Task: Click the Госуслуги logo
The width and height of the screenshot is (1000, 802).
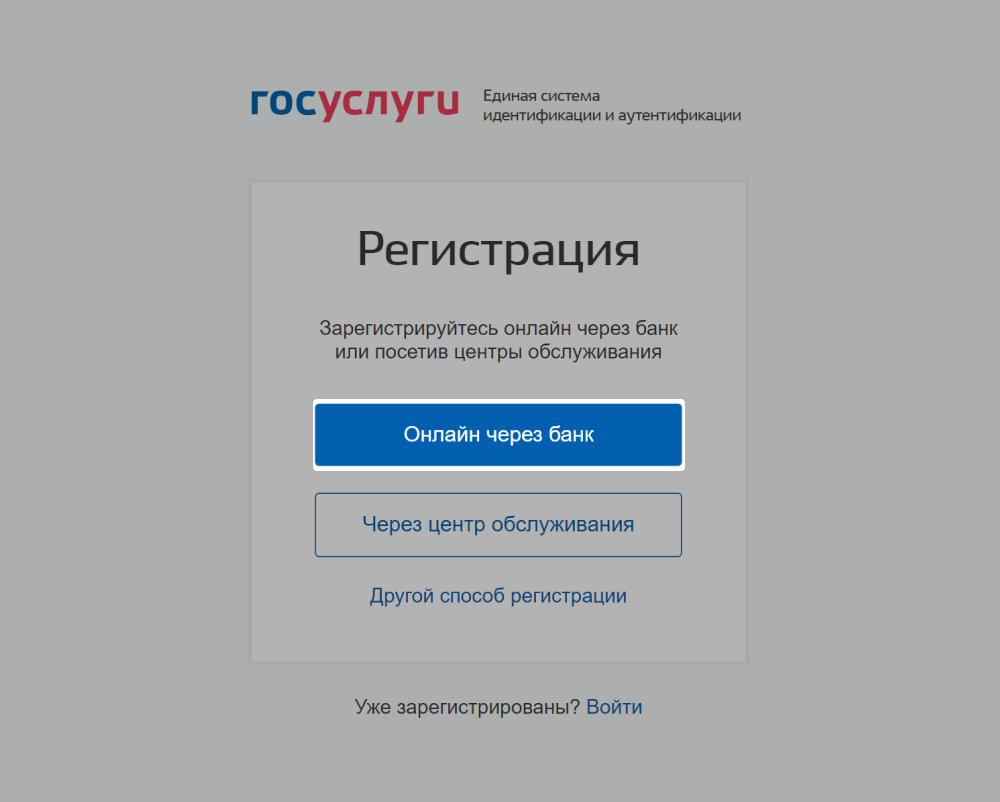Action: (355, 104)
